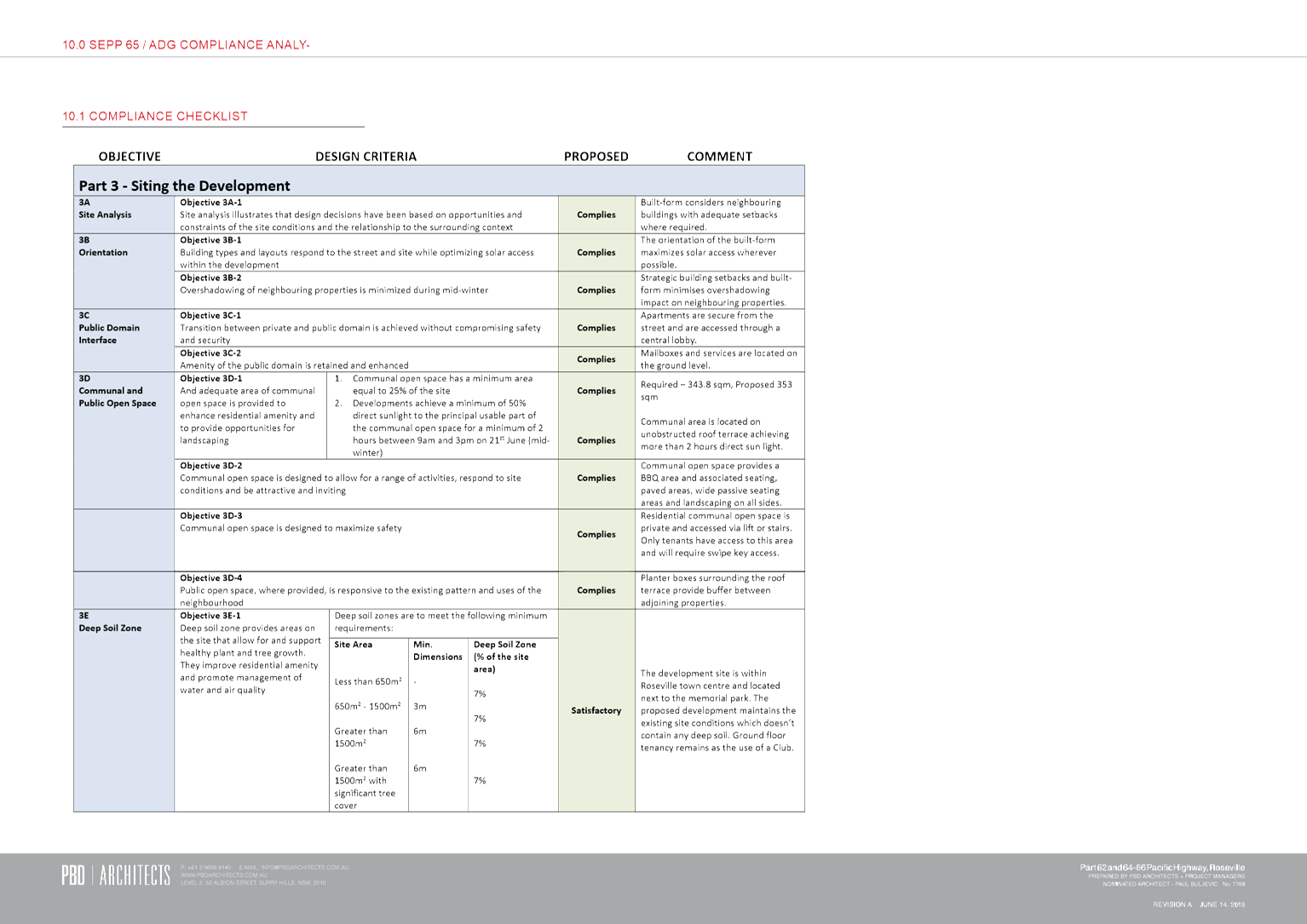
Task: Click the 'Objective 3B-2' heading
Action: (x=210, y=278)
